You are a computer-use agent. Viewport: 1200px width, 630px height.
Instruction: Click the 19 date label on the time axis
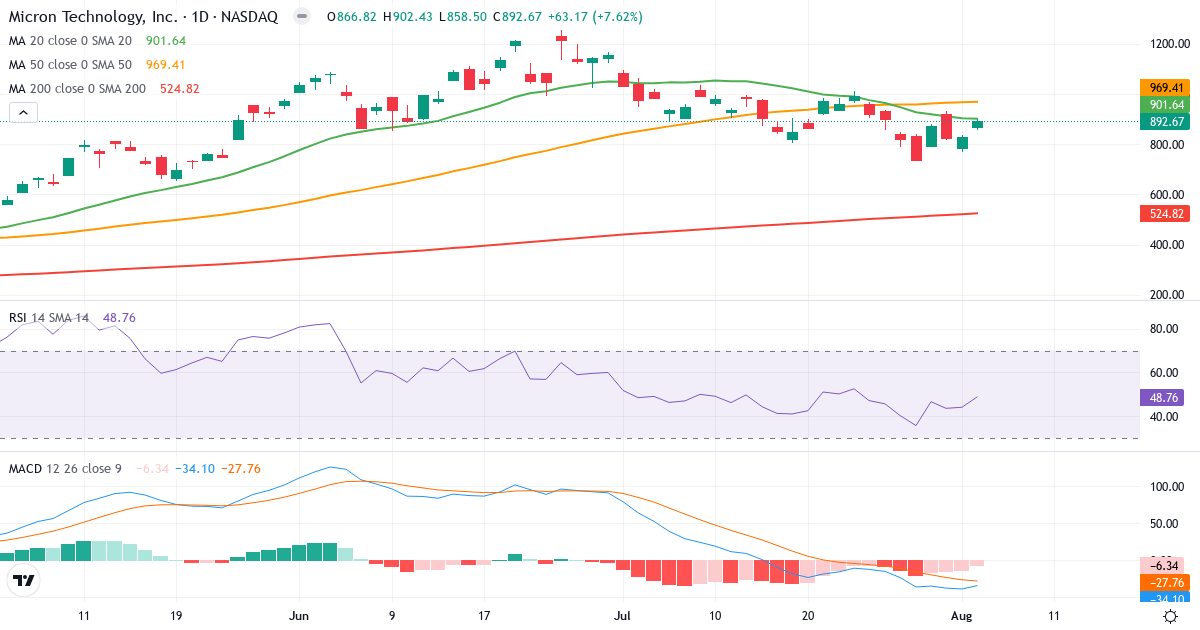[x=176, y=616]
